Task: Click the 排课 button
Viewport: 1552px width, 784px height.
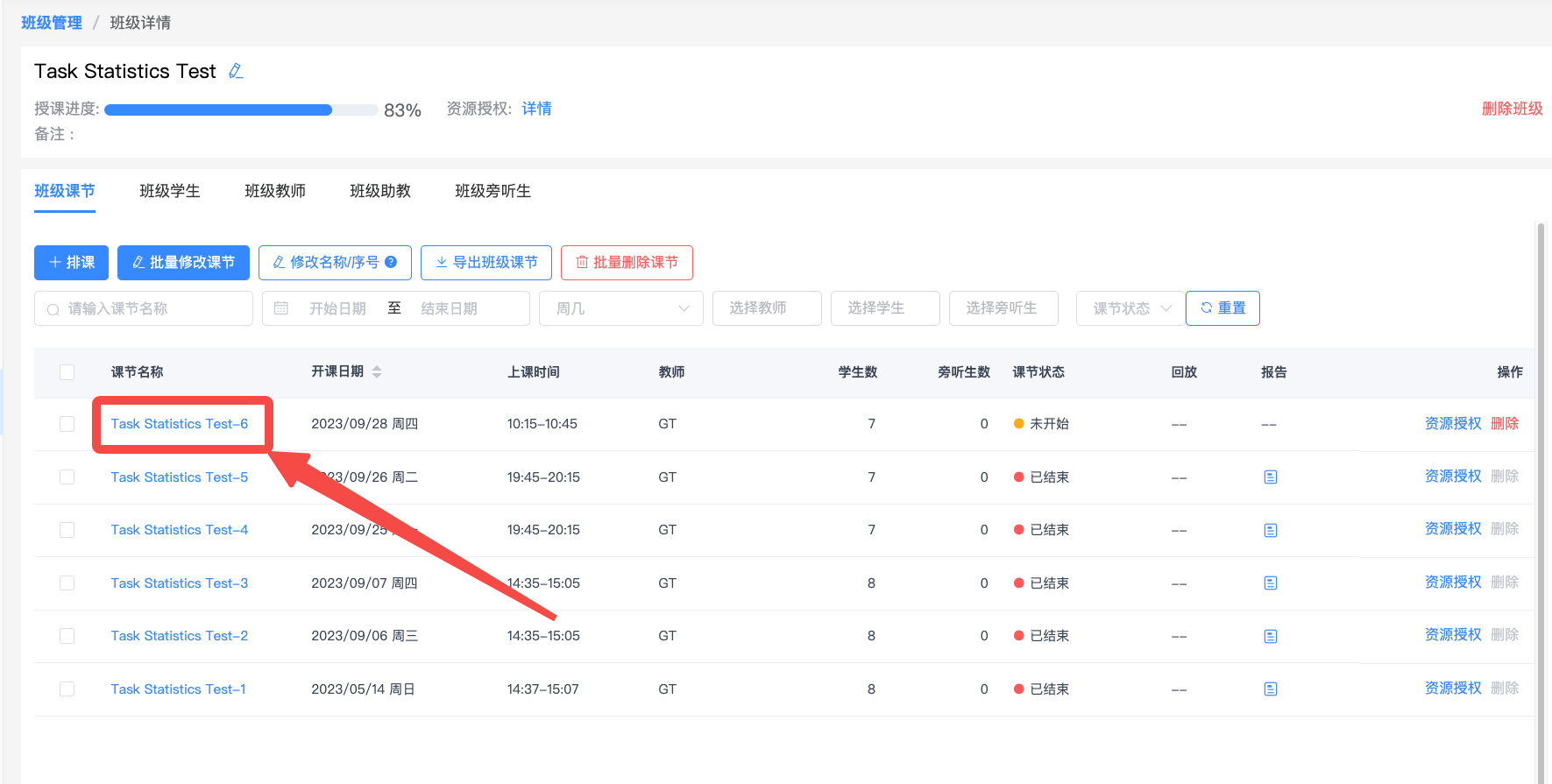Action: (x=71, y=263)
